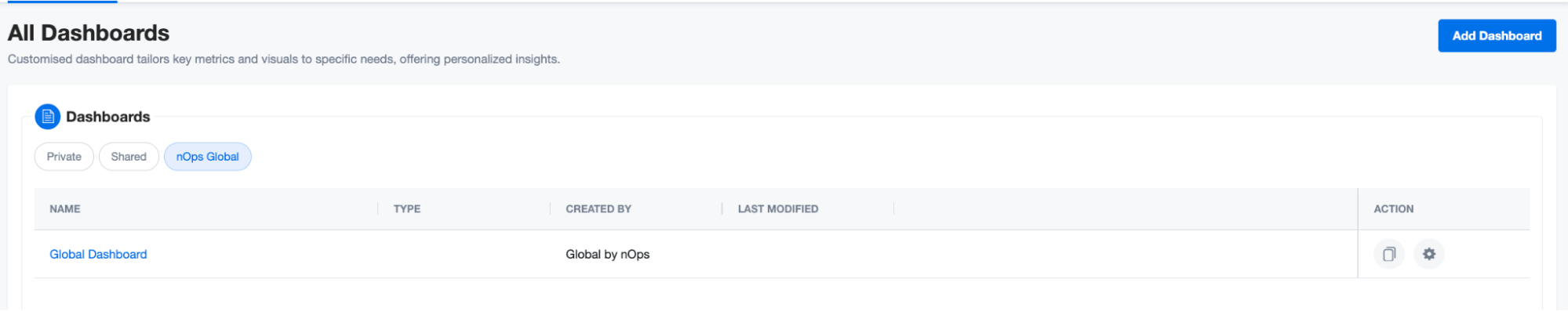Select the nOps Global tab

(208, 157)
